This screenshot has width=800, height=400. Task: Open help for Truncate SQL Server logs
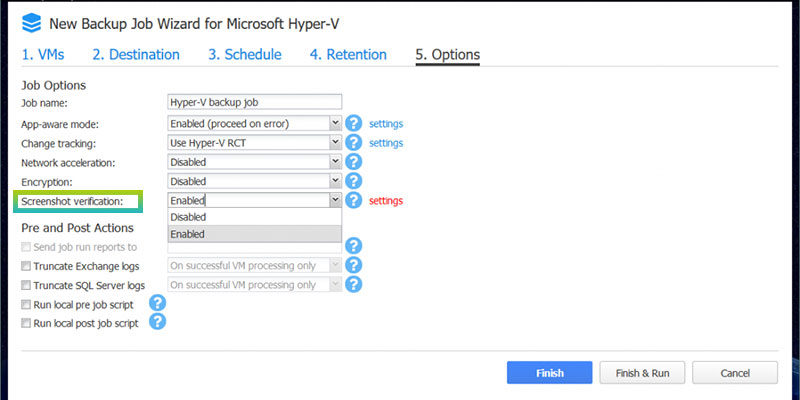pos(353,284)
